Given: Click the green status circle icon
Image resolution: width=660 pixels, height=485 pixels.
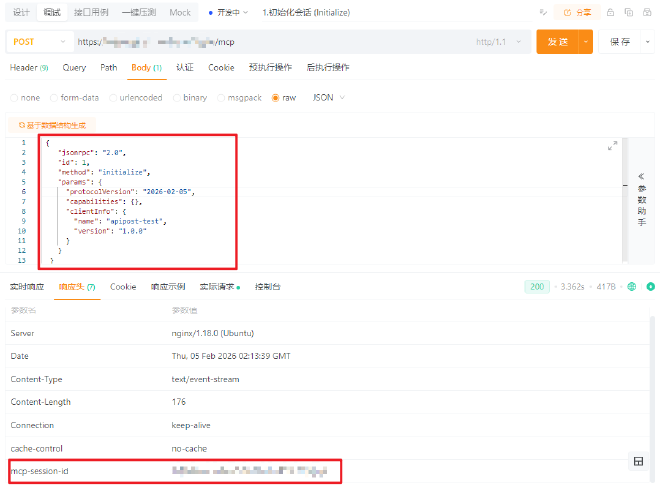Looking at the screenshot, I should (650, 287).
